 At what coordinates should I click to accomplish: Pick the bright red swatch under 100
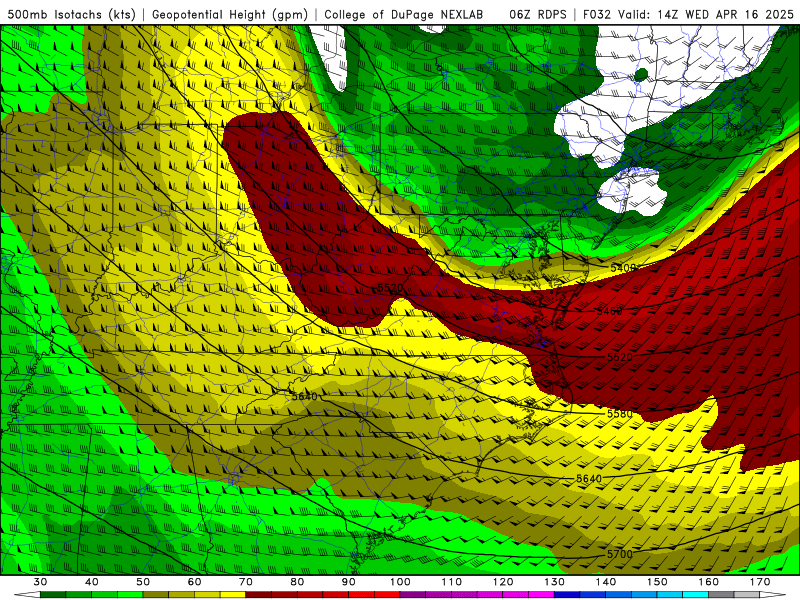click(x=388, y=595)
